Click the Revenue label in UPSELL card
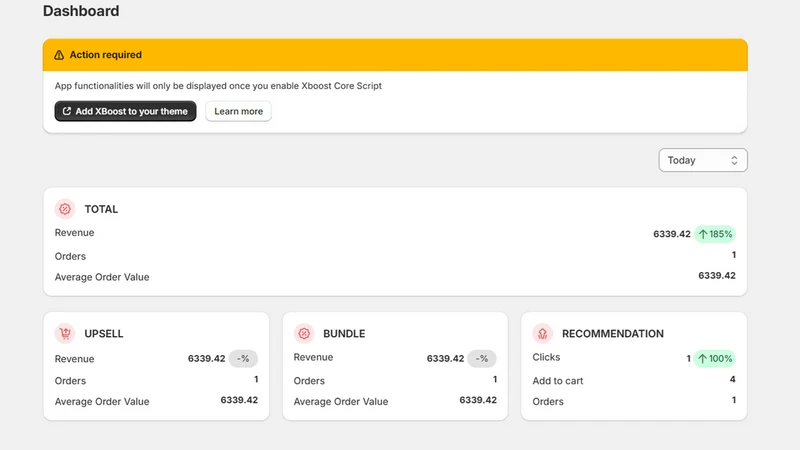Viewport: 800px width, 450px height. pyautogui.click(x=74, y=359)
